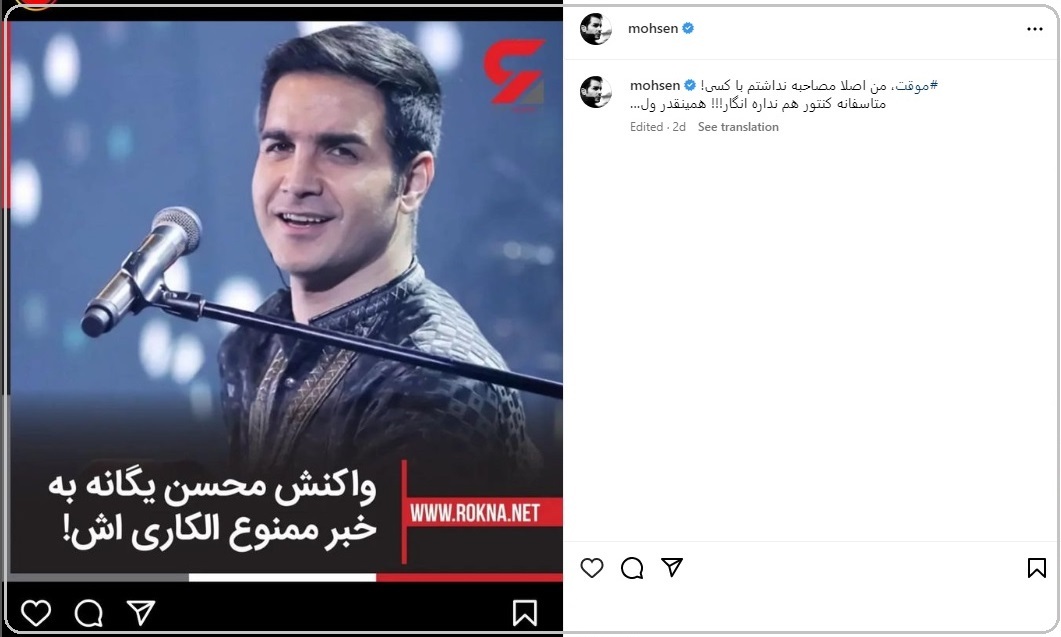This screenshot has width=1061, height=637.
Task: Click the WWW.ROKNA.NET banner on the image
Action: 474,513
